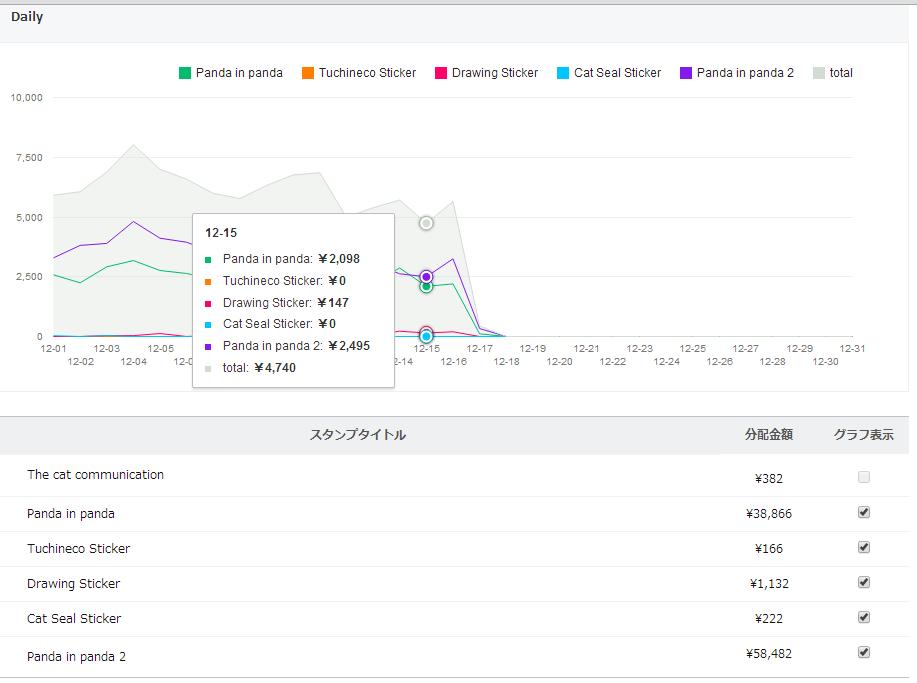
Task: Uncheck Panda in panda graph checkbox
Action: 864,512
